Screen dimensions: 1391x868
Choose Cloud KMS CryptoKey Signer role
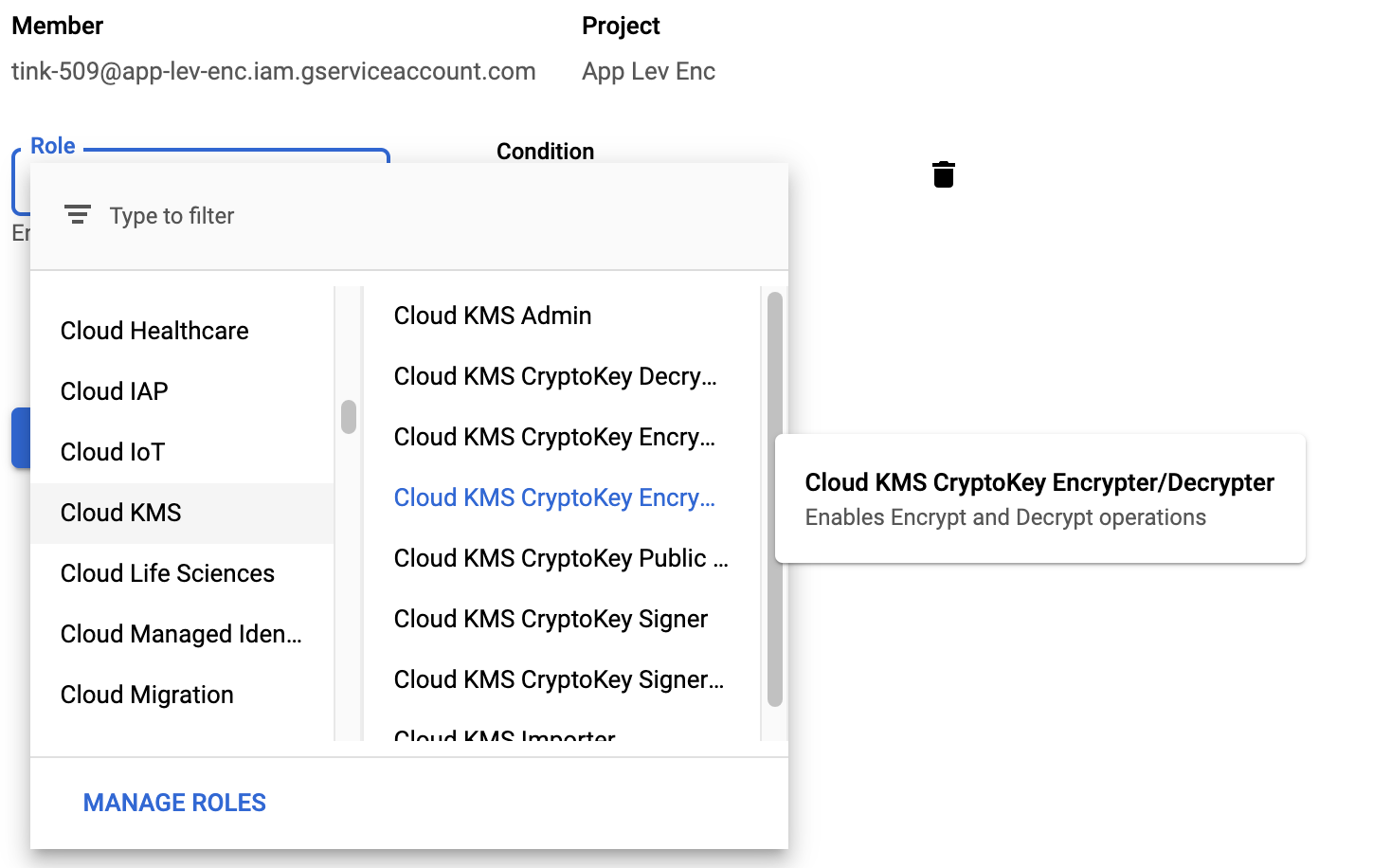coord(551,619)
